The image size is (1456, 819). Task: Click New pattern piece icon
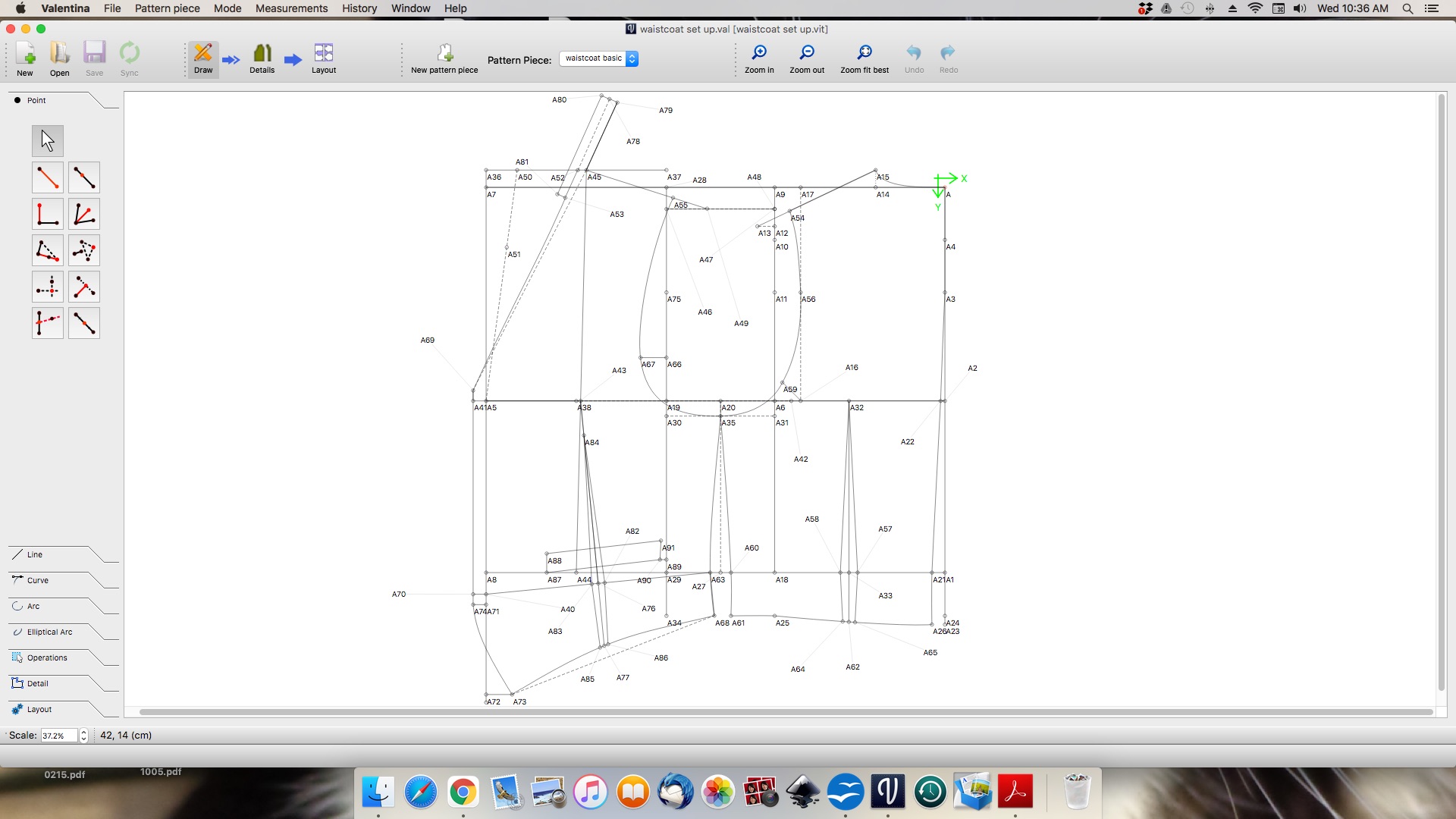tap(444, 59)
